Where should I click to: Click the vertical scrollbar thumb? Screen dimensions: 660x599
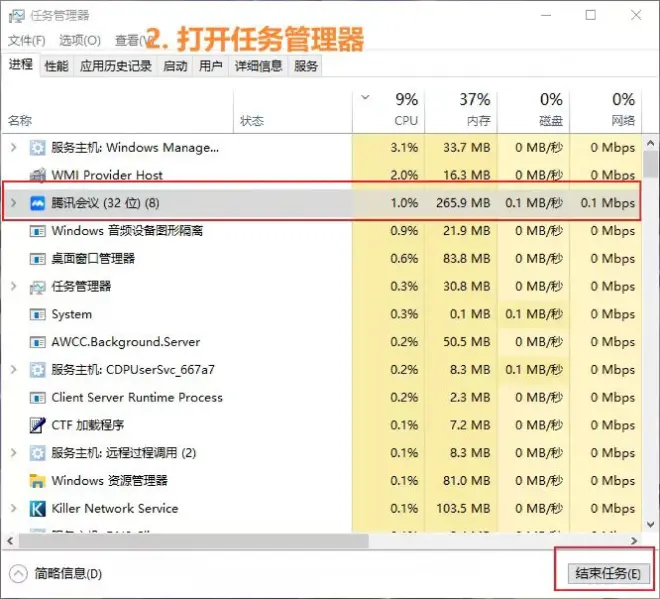tap(651, 164)
